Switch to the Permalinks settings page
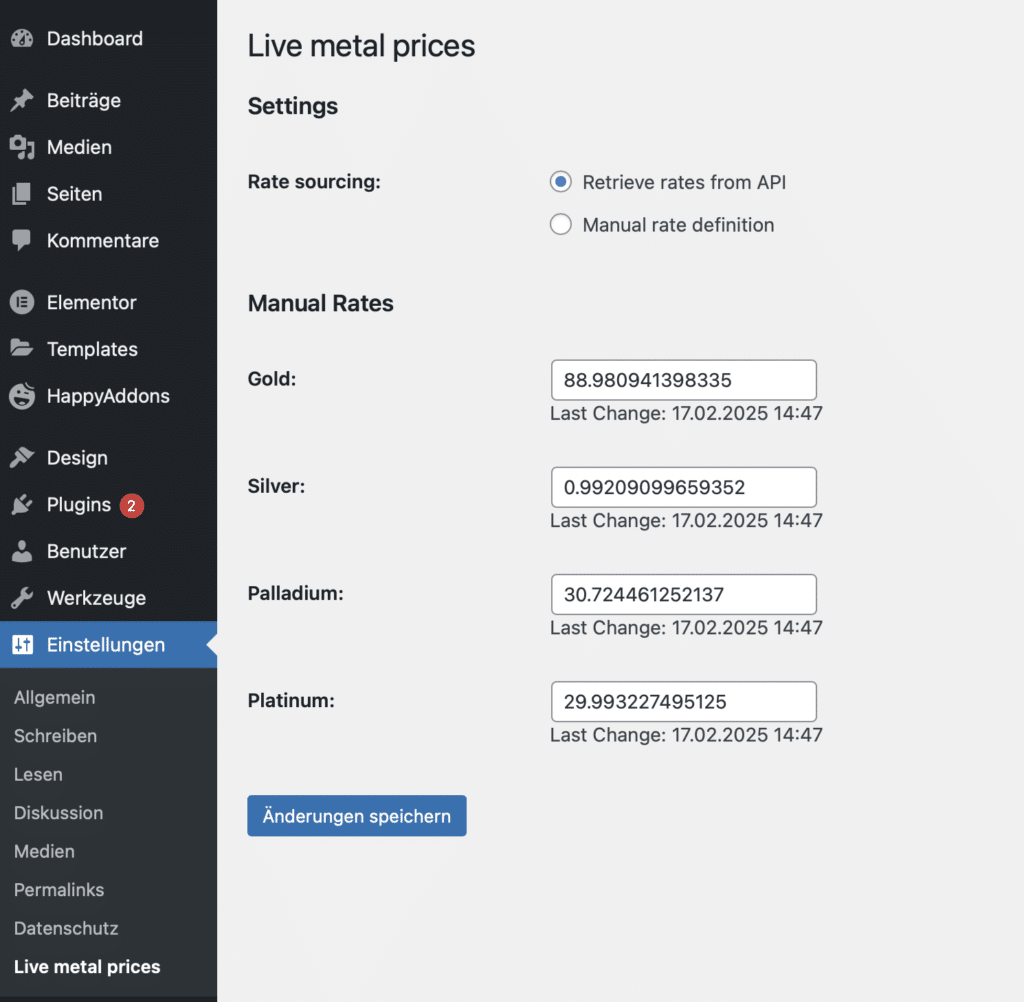1024x1002 pixels. [x=60, y=890]
